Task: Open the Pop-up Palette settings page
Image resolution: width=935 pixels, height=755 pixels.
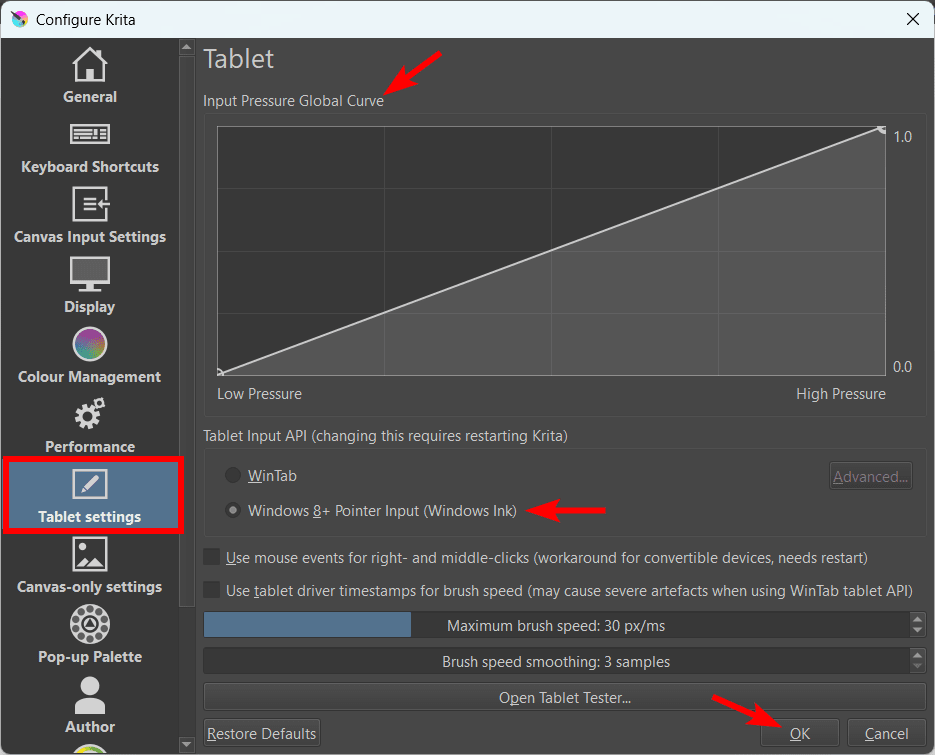Action: [89, 635]
